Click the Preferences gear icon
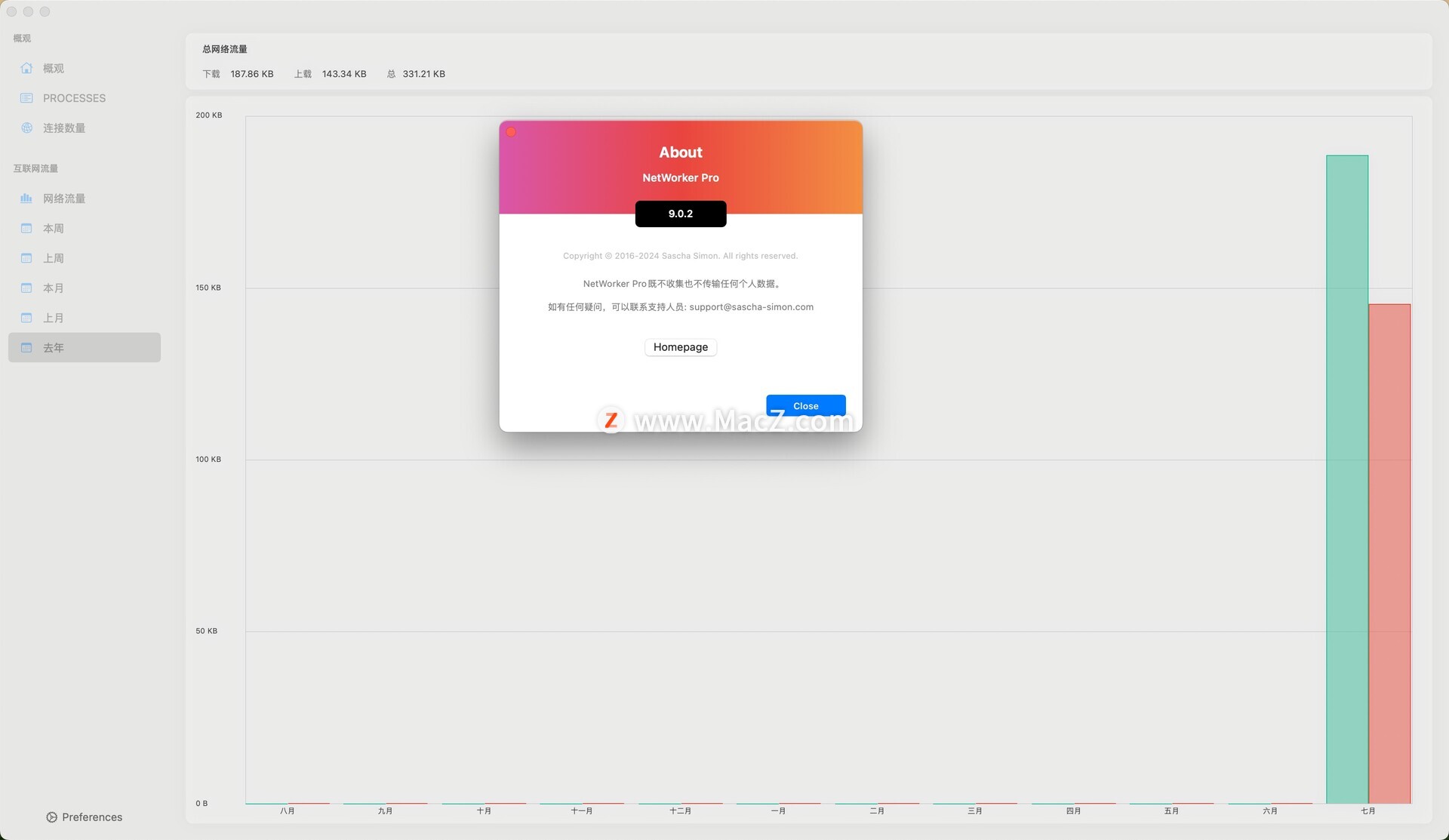 click(51, 817)
